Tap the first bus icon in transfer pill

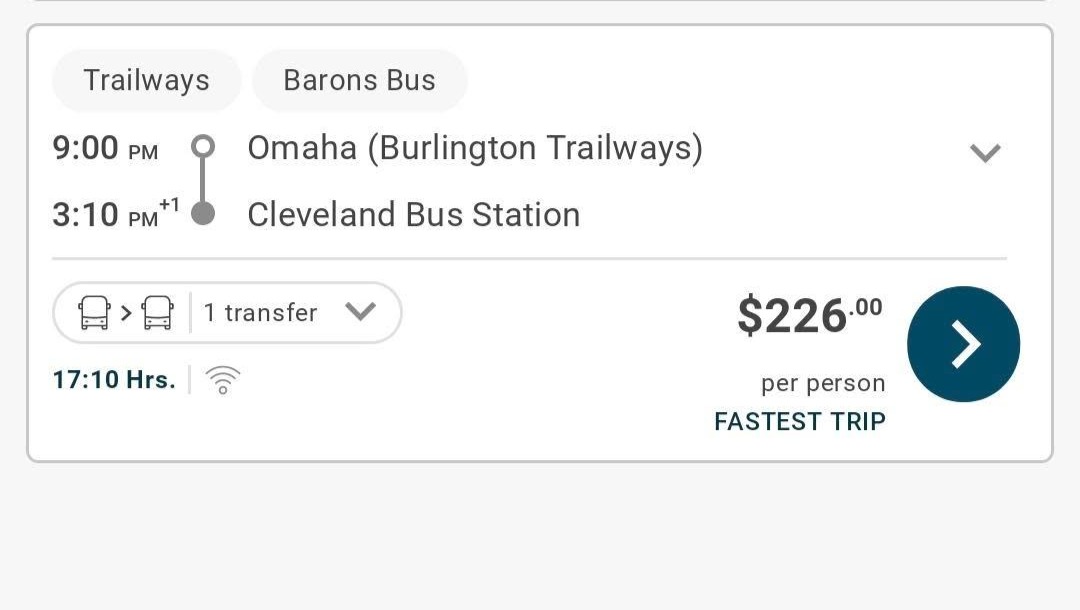[94, 313]
